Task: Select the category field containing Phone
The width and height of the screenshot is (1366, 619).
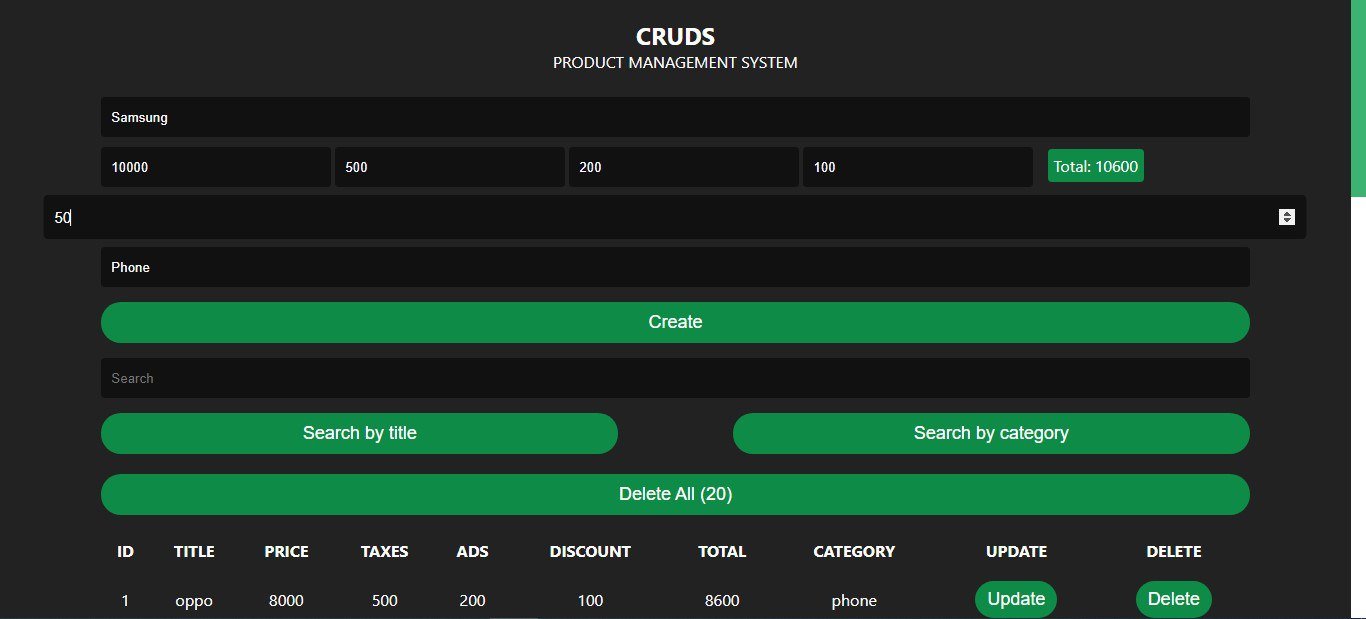Action: 675,267
